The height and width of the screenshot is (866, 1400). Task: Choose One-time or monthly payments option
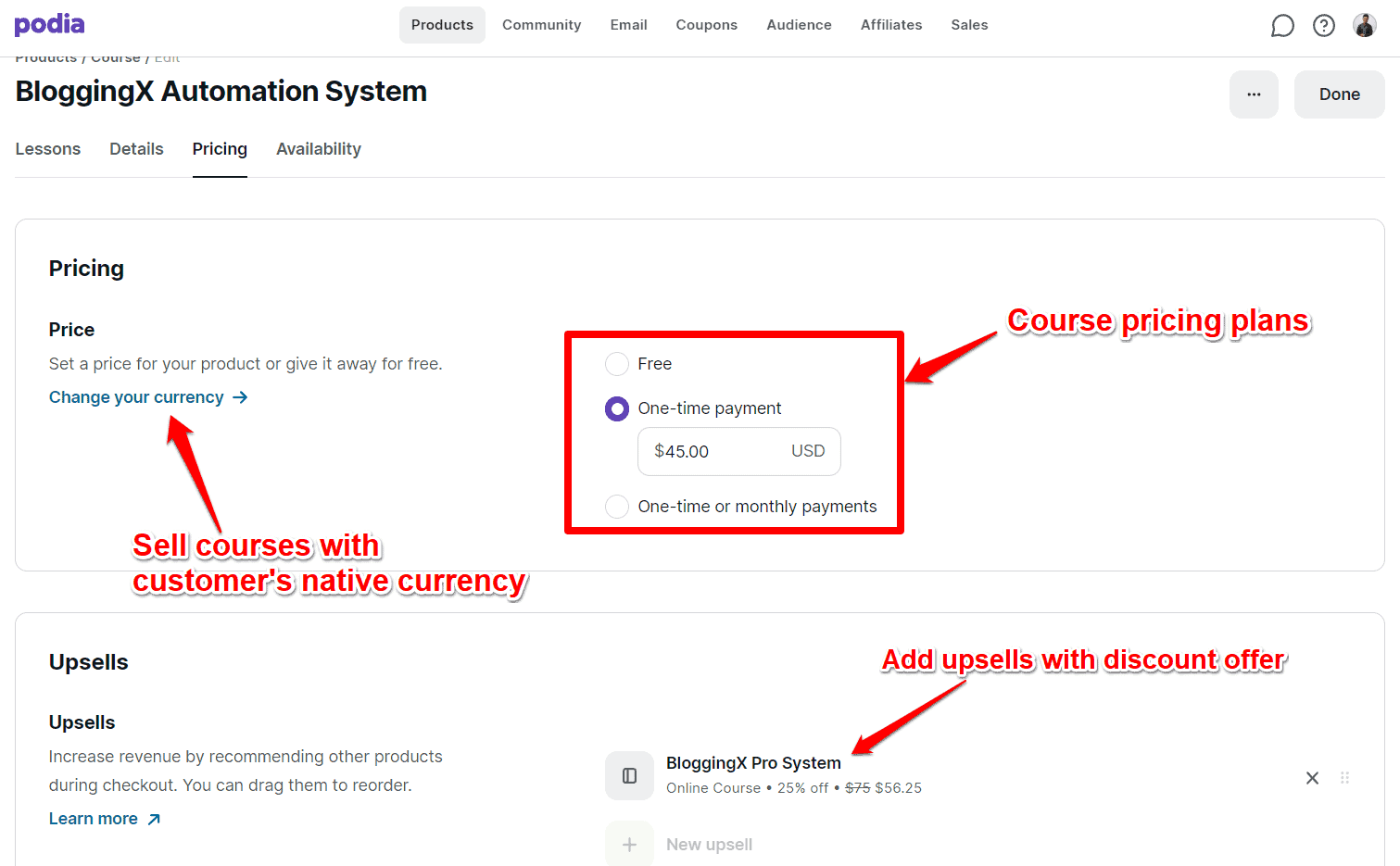617,507
